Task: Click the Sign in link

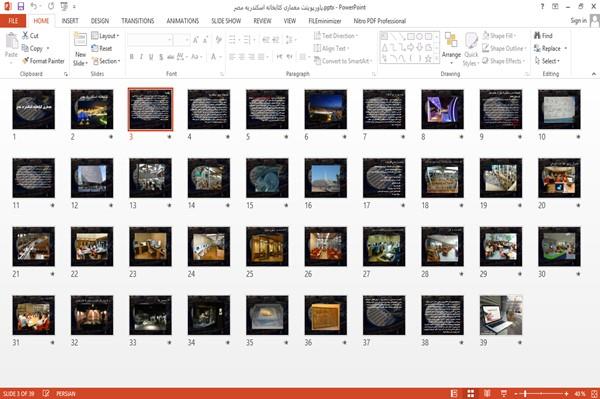Action: (x=578, y=21)
